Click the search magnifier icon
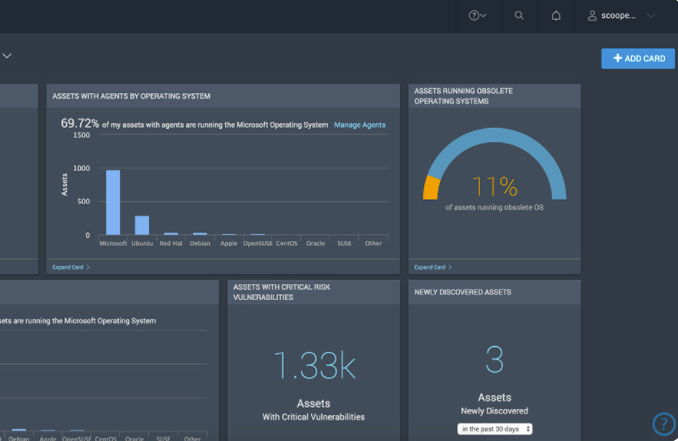 (519, 16)
